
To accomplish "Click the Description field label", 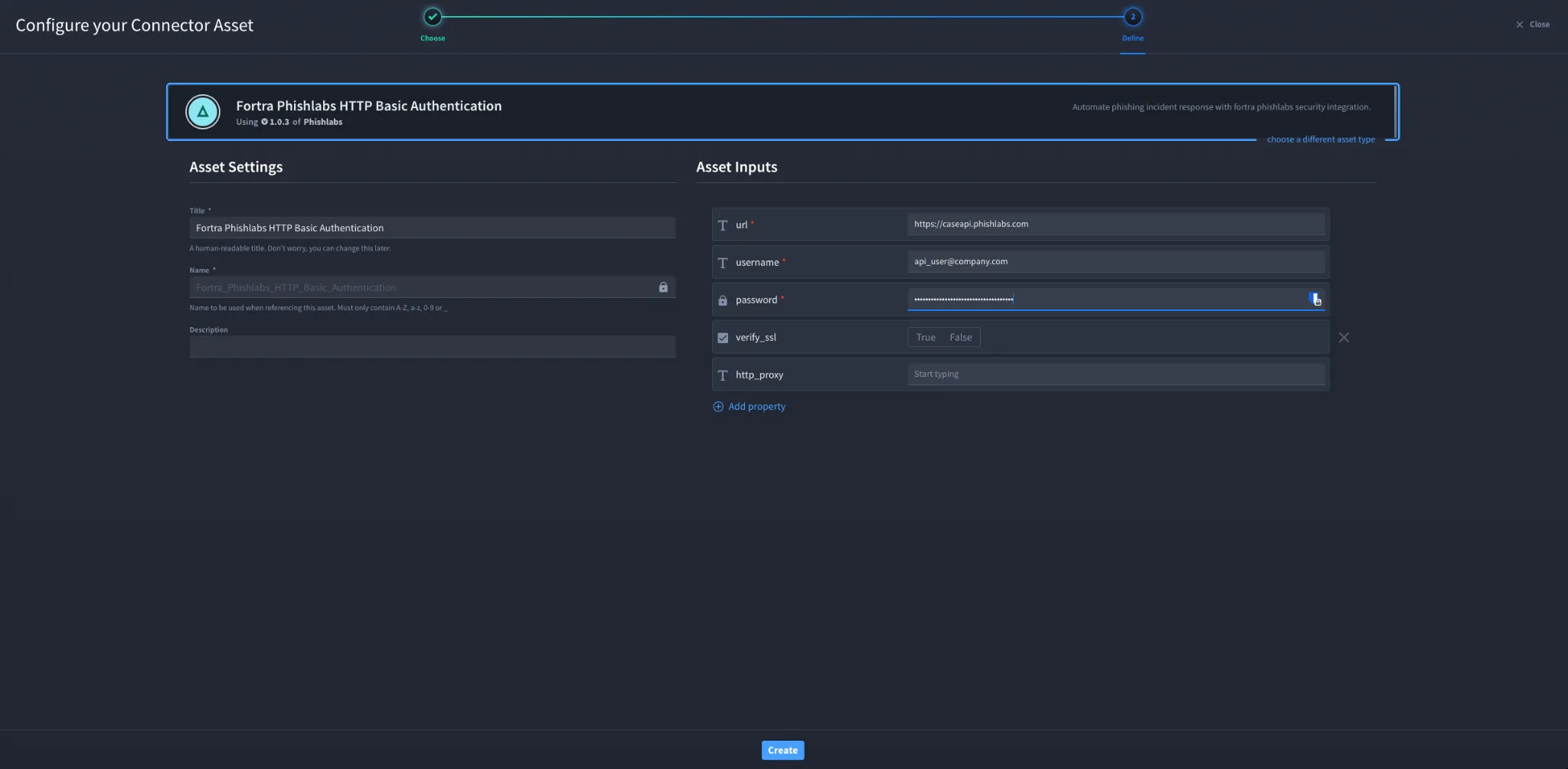I will [209, 330].
